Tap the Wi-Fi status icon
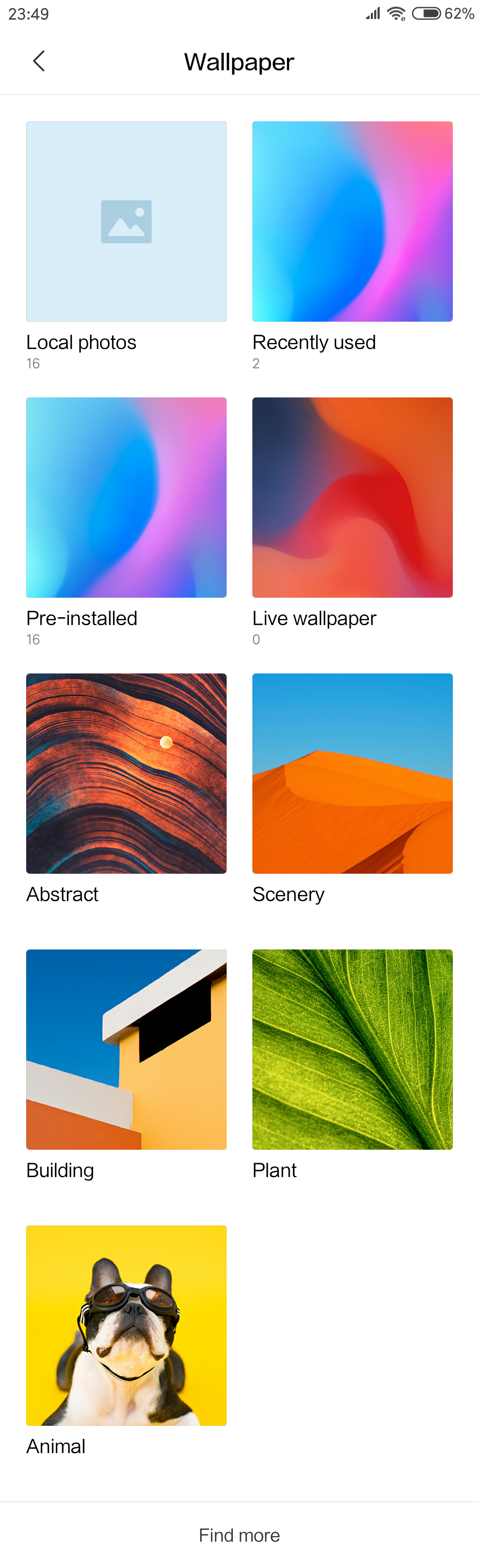The width and height of the screenshot is (479, 1568). pos(397,13)
